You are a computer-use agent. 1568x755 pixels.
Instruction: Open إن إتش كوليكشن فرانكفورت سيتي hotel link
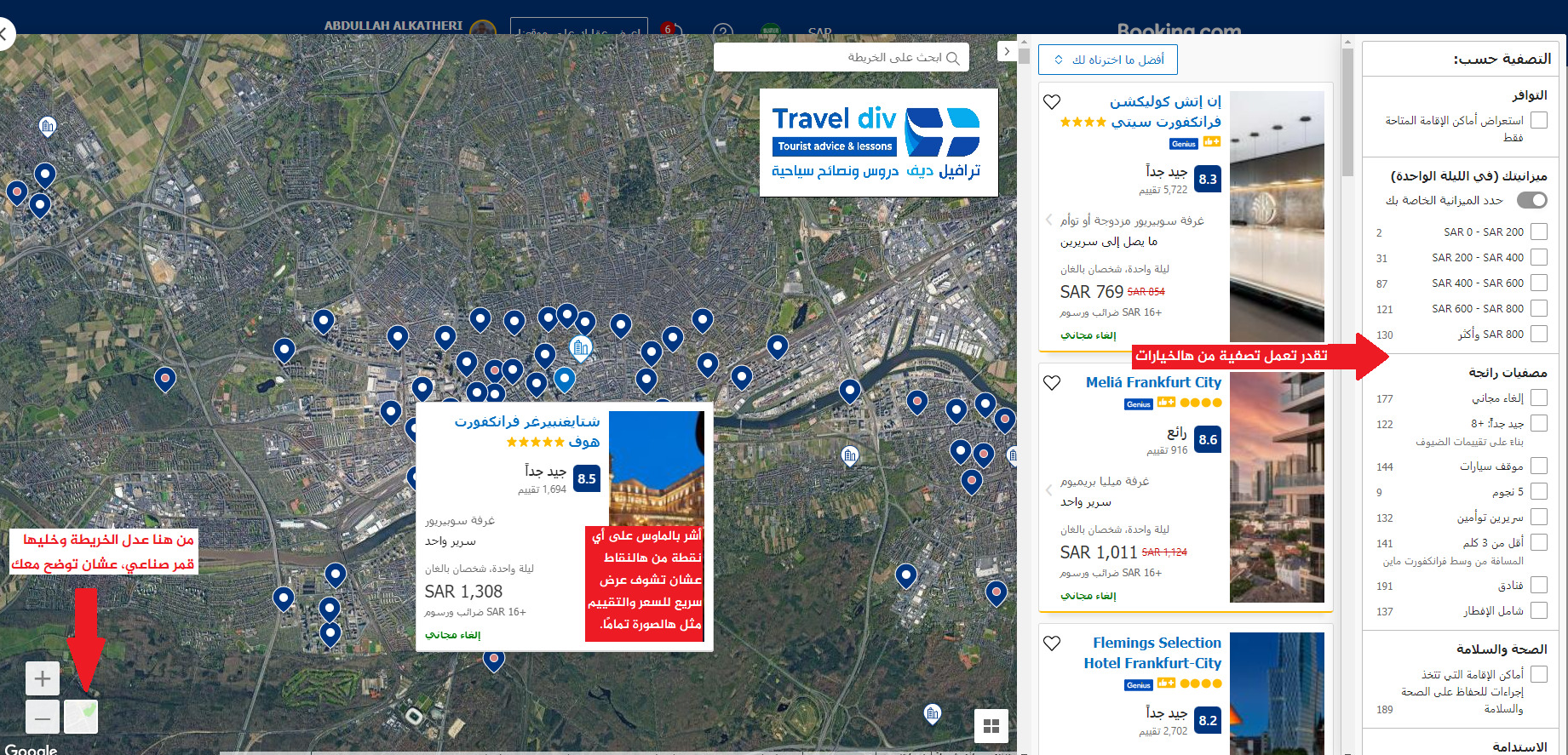tap(1166, 112)
